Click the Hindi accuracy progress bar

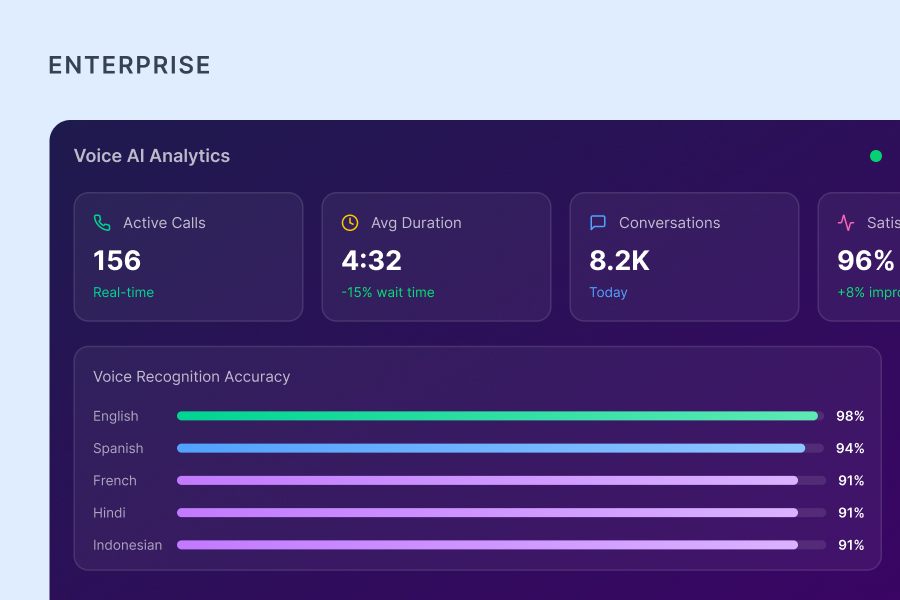(x=488, y=512)
